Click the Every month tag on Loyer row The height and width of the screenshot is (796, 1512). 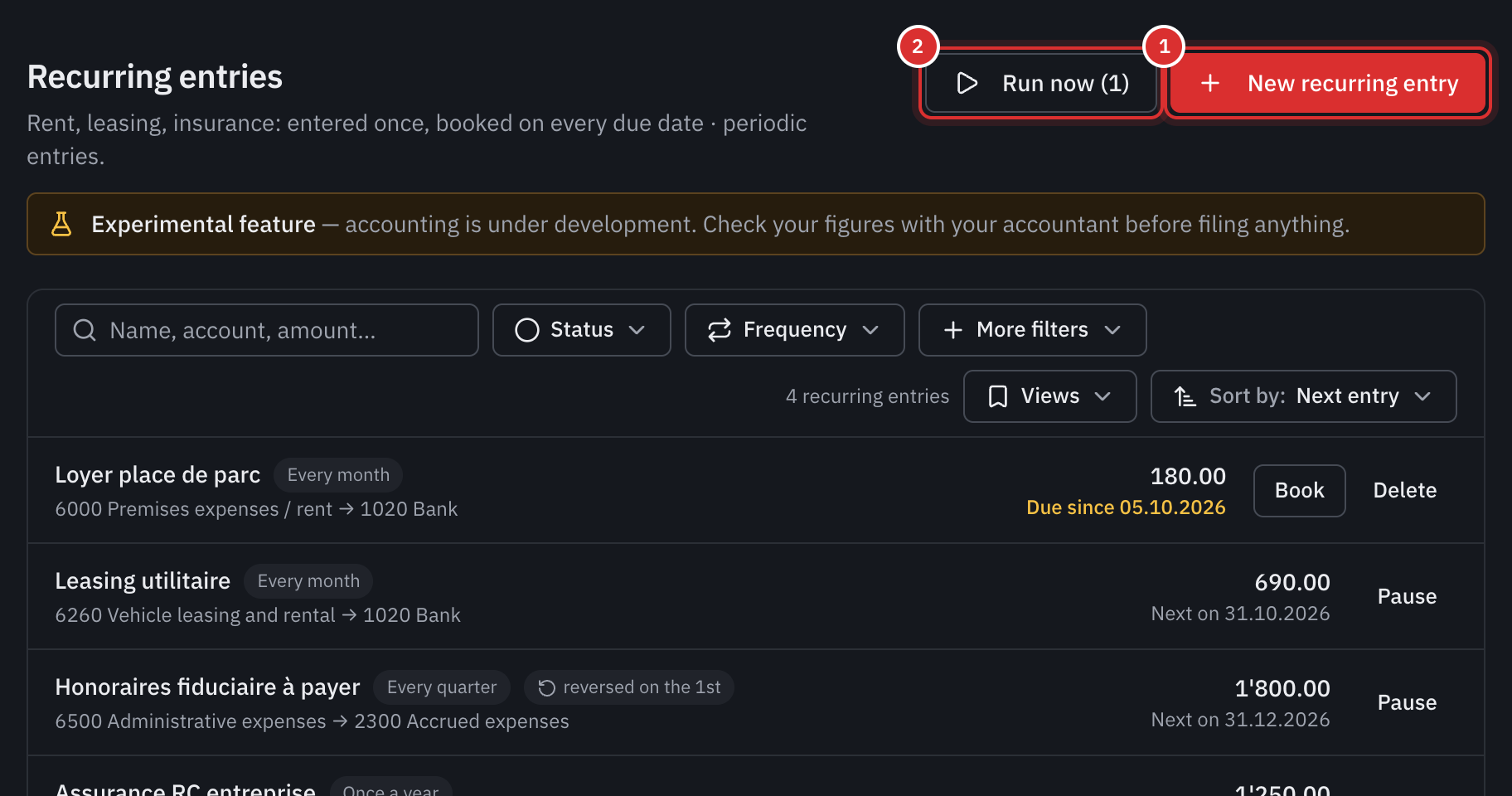[x=338, y=475]
